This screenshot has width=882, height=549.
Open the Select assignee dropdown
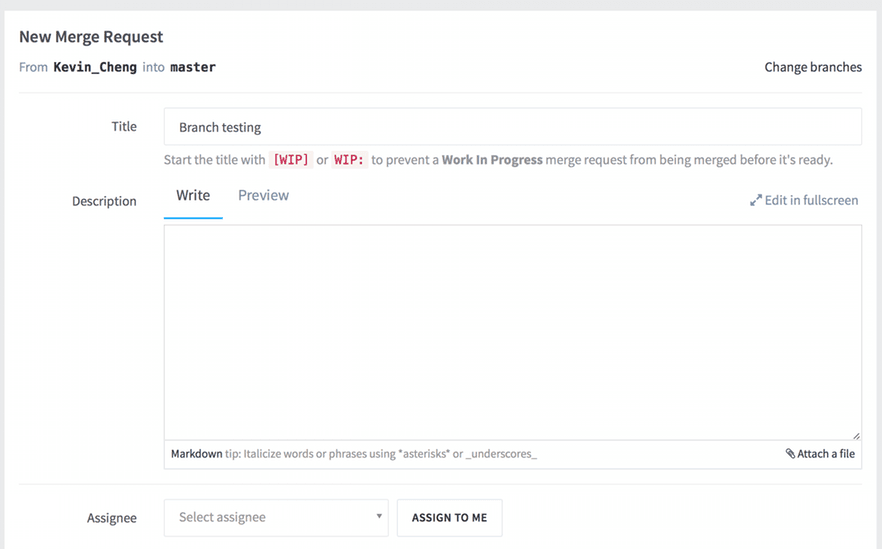coord(270,517)
